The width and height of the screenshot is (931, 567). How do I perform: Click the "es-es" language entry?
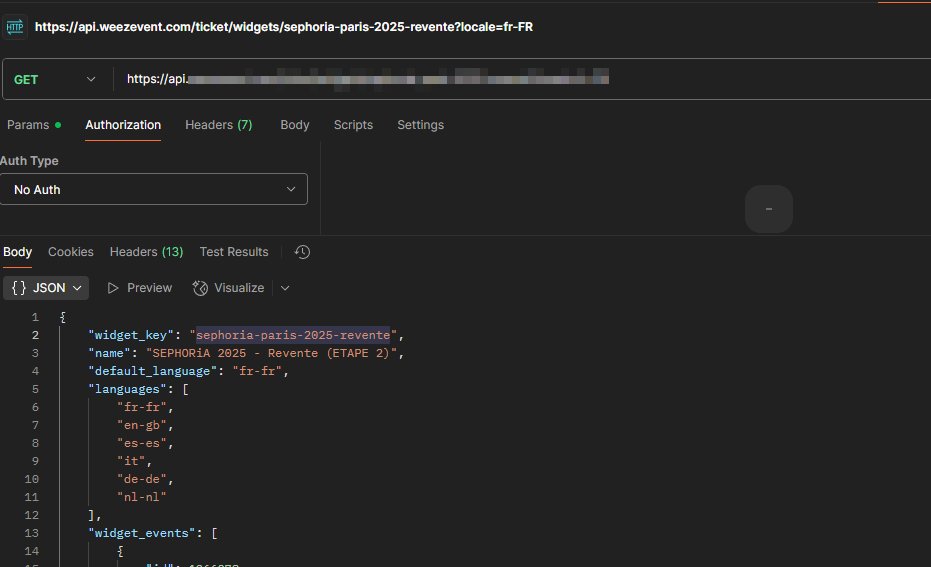[x=141, y=443]
